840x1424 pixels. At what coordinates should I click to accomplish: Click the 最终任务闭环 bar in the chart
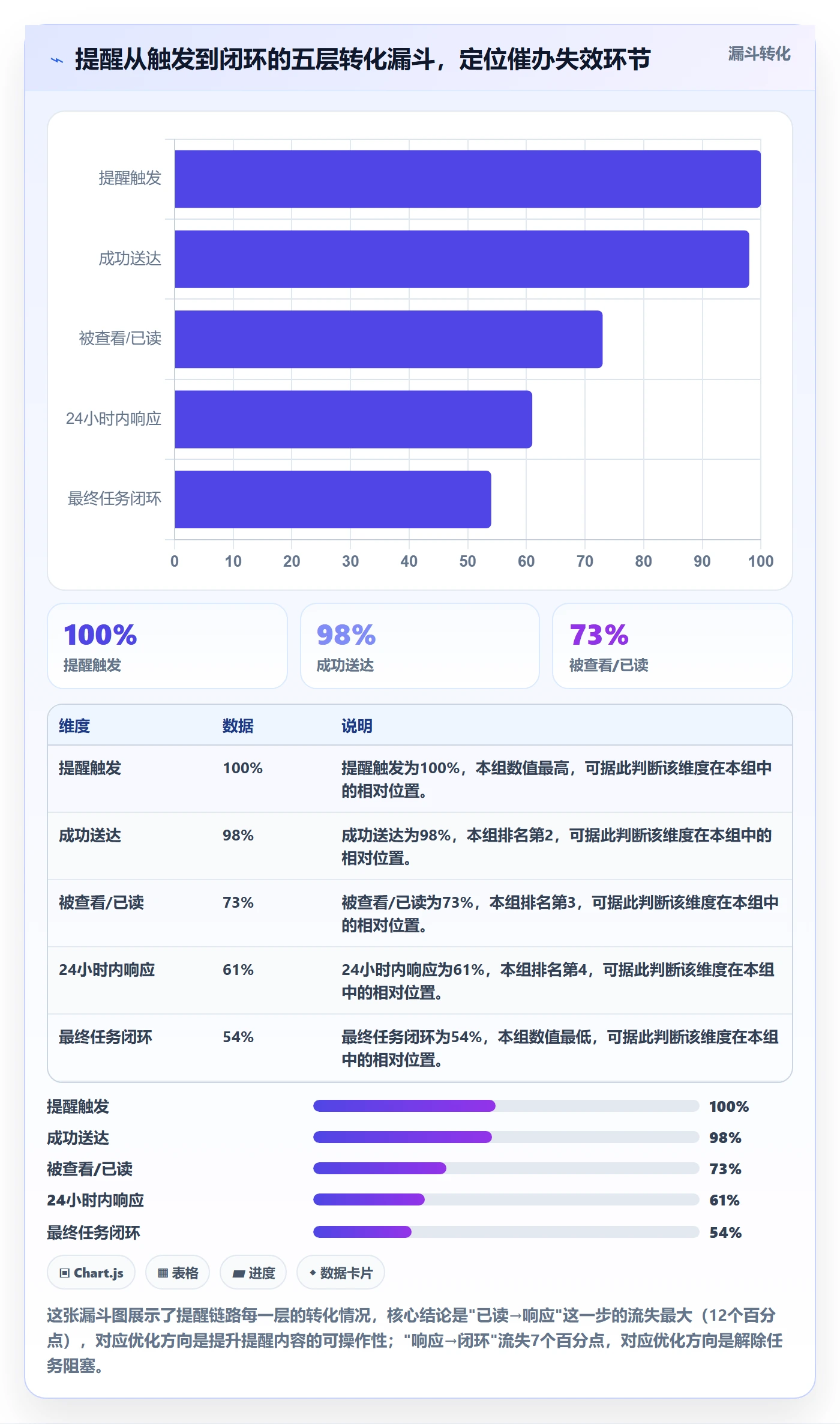(x=333, y=499)
